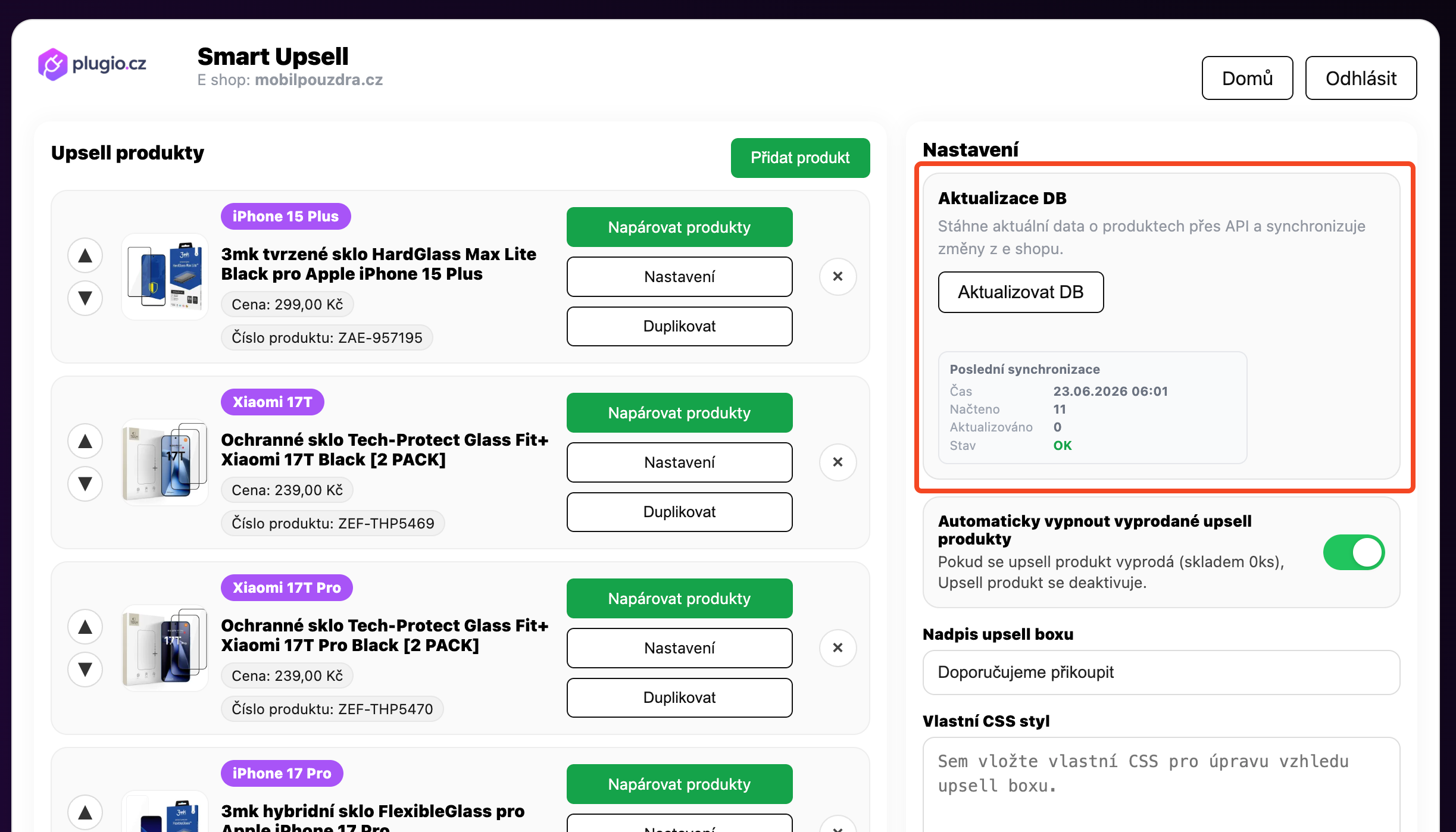Image resolution: width=1456 pixels, height=832 pixels.
Task: Go to Domů page
Action: (x=1247, y=78)
